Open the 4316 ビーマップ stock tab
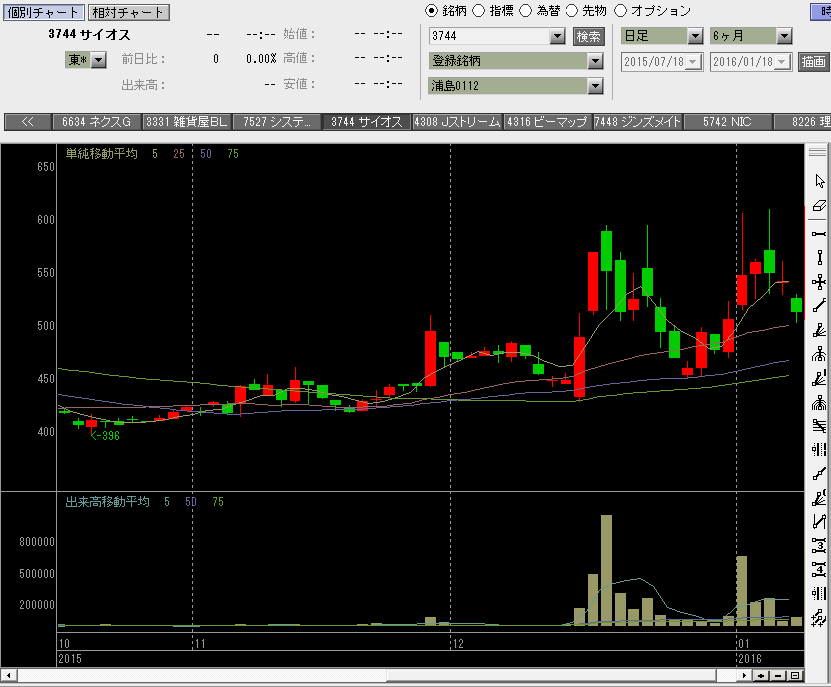The width and height of the screenshot is (831, 687). tap(547, 122)
